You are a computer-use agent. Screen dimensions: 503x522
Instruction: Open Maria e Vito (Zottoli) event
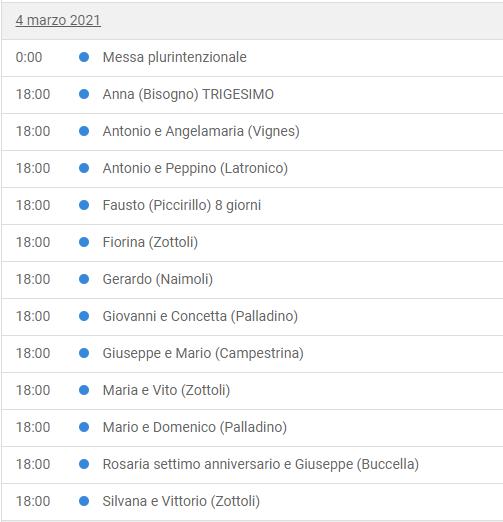pyautogui.click(x=166, y=390)
